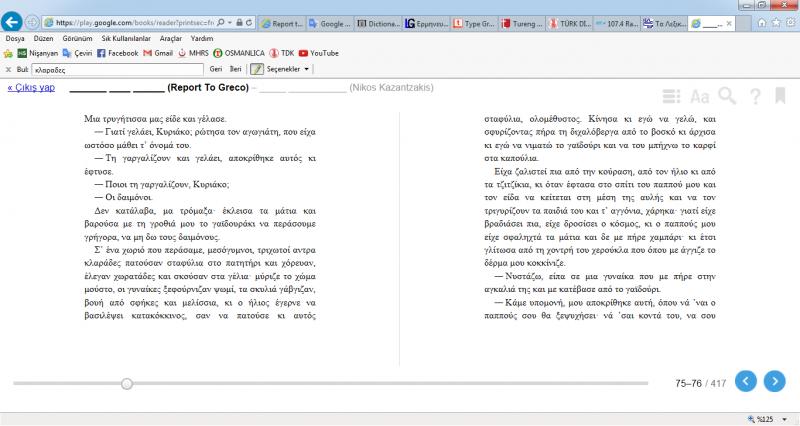Open the MHRS bookmark
The height and width of the screenshot is (426, 800).
coord(193,53)
